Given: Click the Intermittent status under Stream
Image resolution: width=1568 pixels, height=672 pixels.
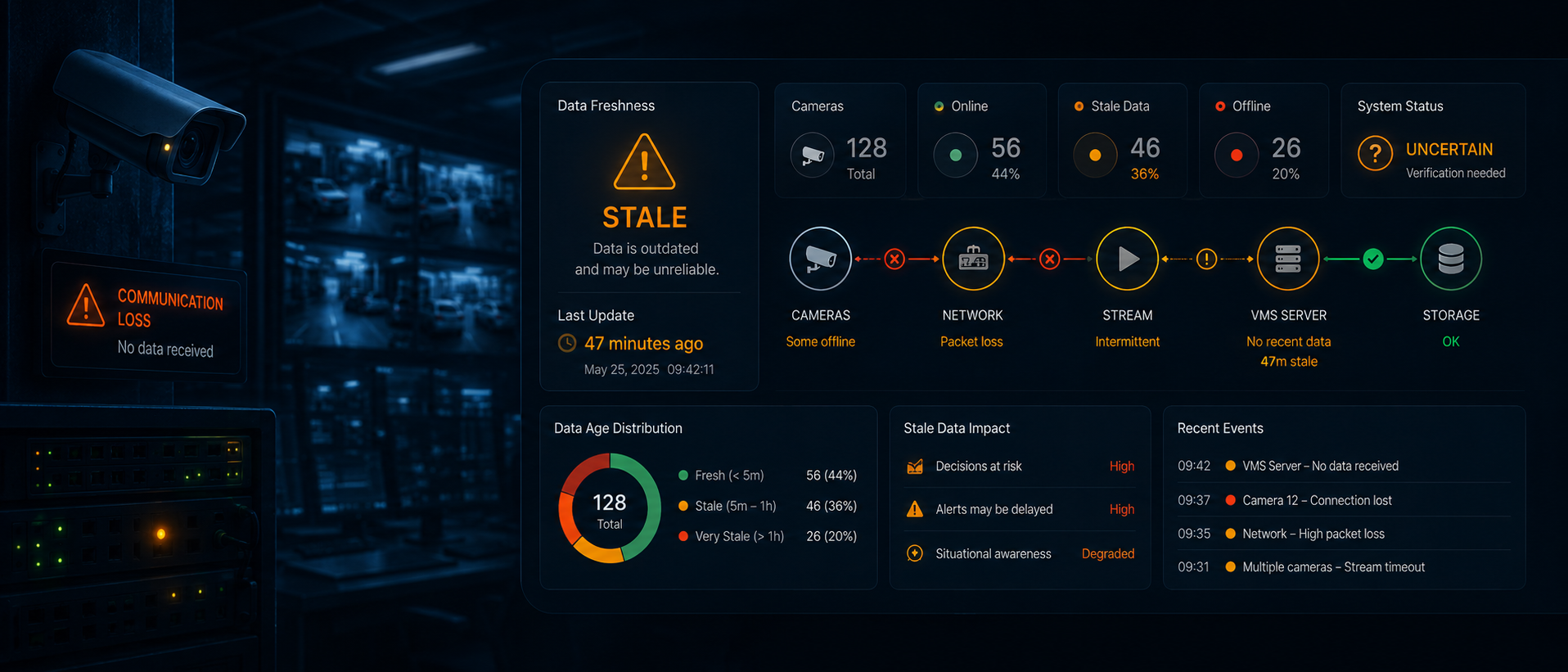Looking at the screenshot, I should (x=1128, y=342).
